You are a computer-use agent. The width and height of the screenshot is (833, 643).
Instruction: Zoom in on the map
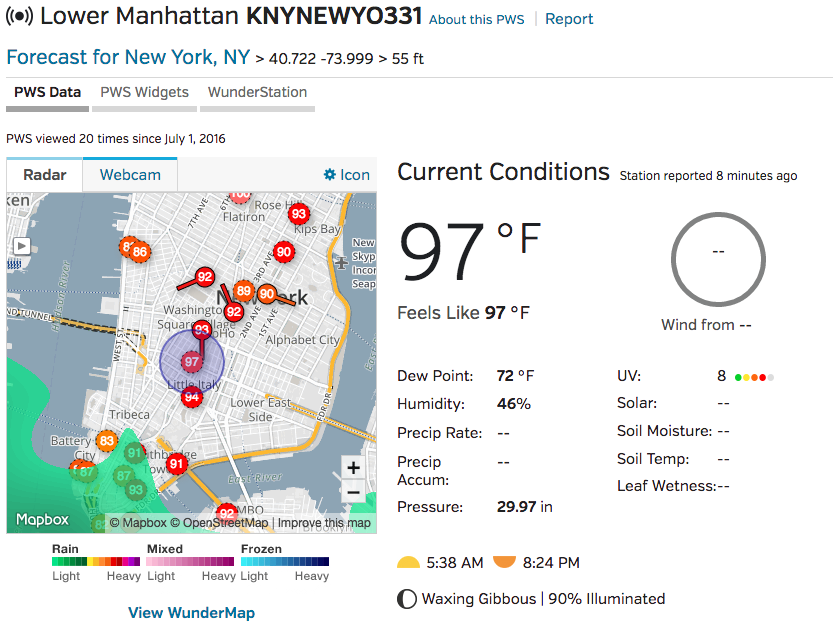pos(352,468)
